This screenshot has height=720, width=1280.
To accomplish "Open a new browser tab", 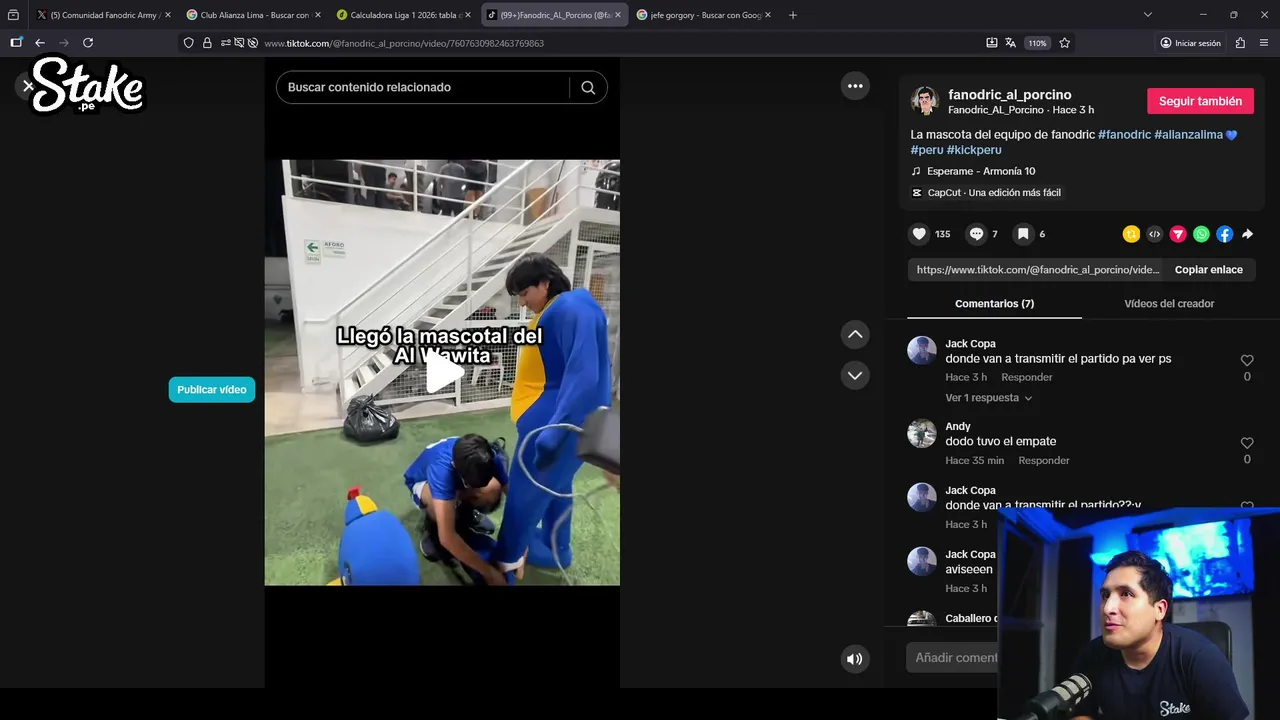I will (793, 15).
